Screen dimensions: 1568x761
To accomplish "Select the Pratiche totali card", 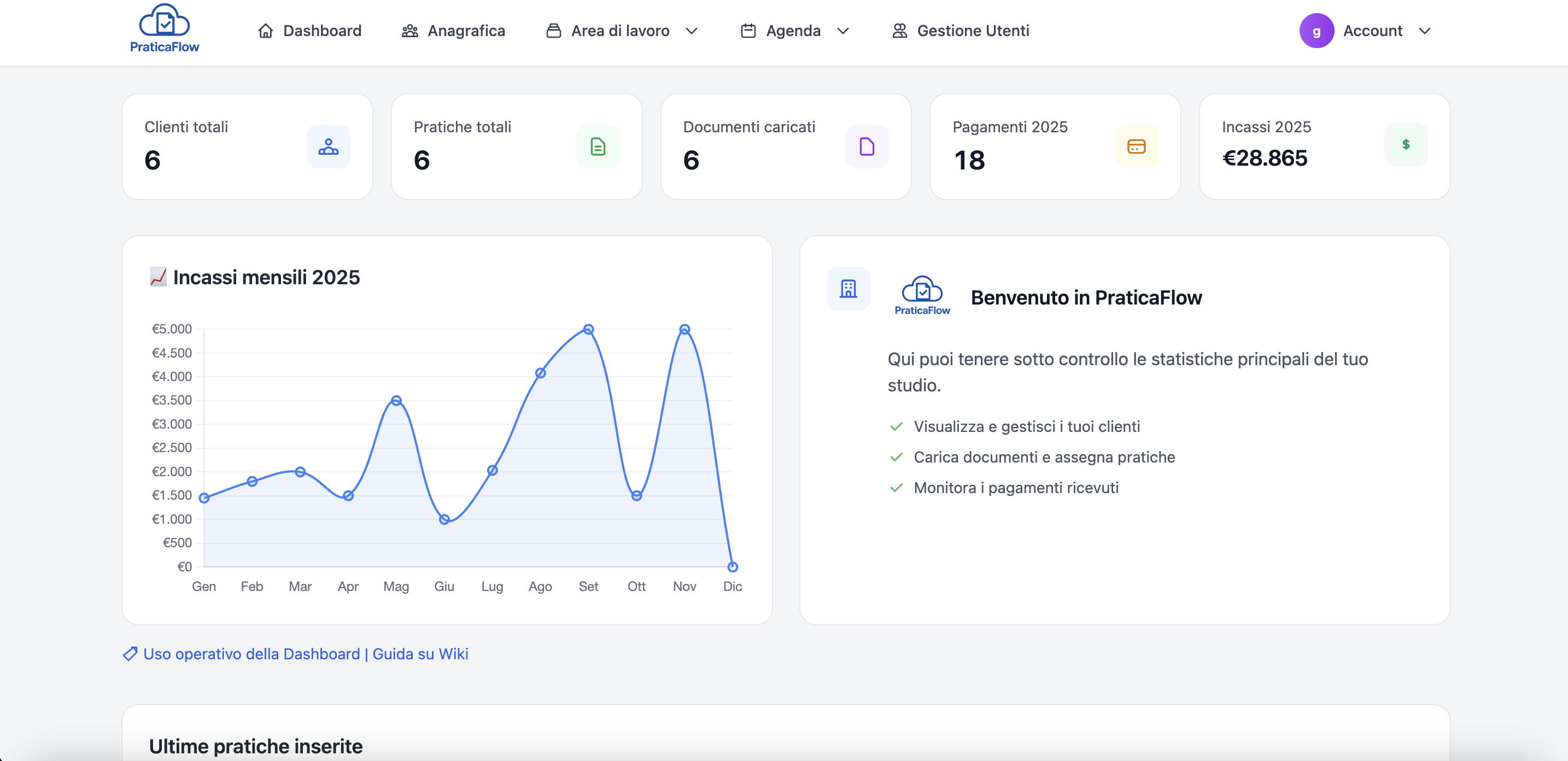I will pyautogui.click(x=516, y=146).
